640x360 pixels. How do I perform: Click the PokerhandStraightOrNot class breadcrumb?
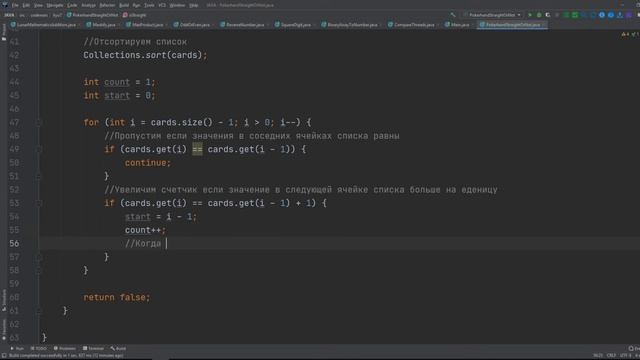coord(93,15)
